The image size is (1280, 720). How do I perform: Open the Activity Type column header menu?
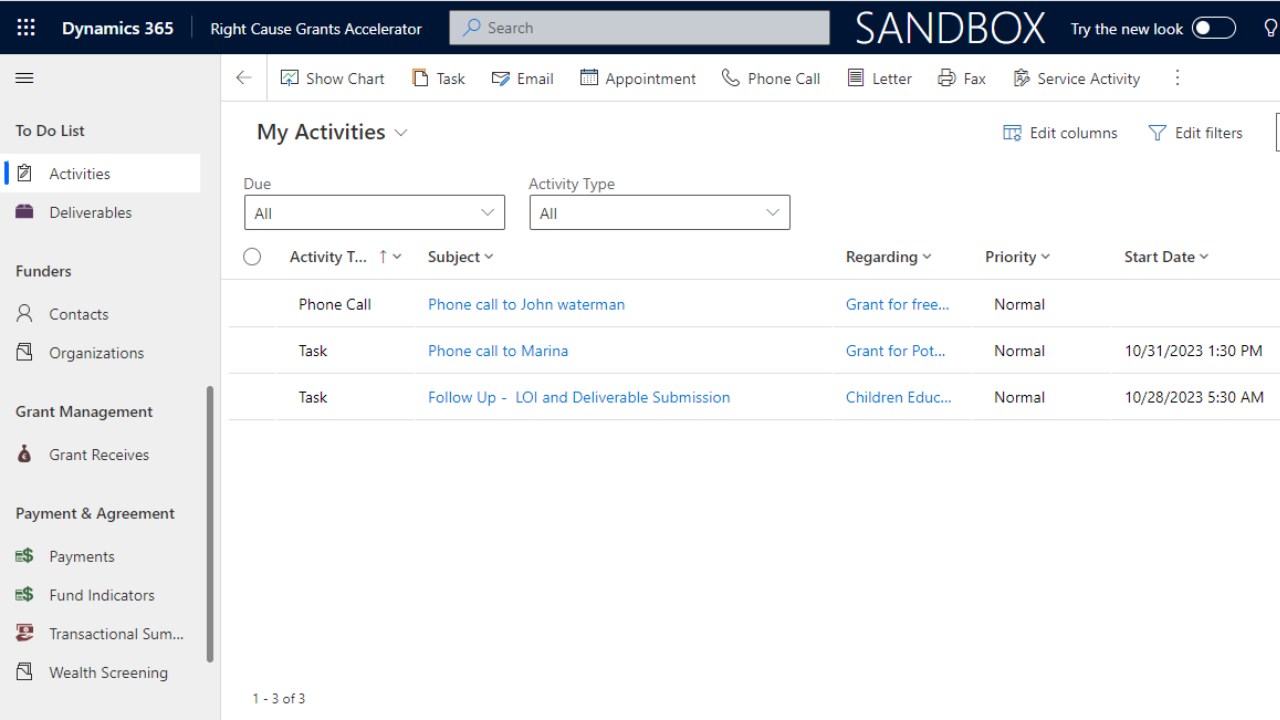pos(345,257)
